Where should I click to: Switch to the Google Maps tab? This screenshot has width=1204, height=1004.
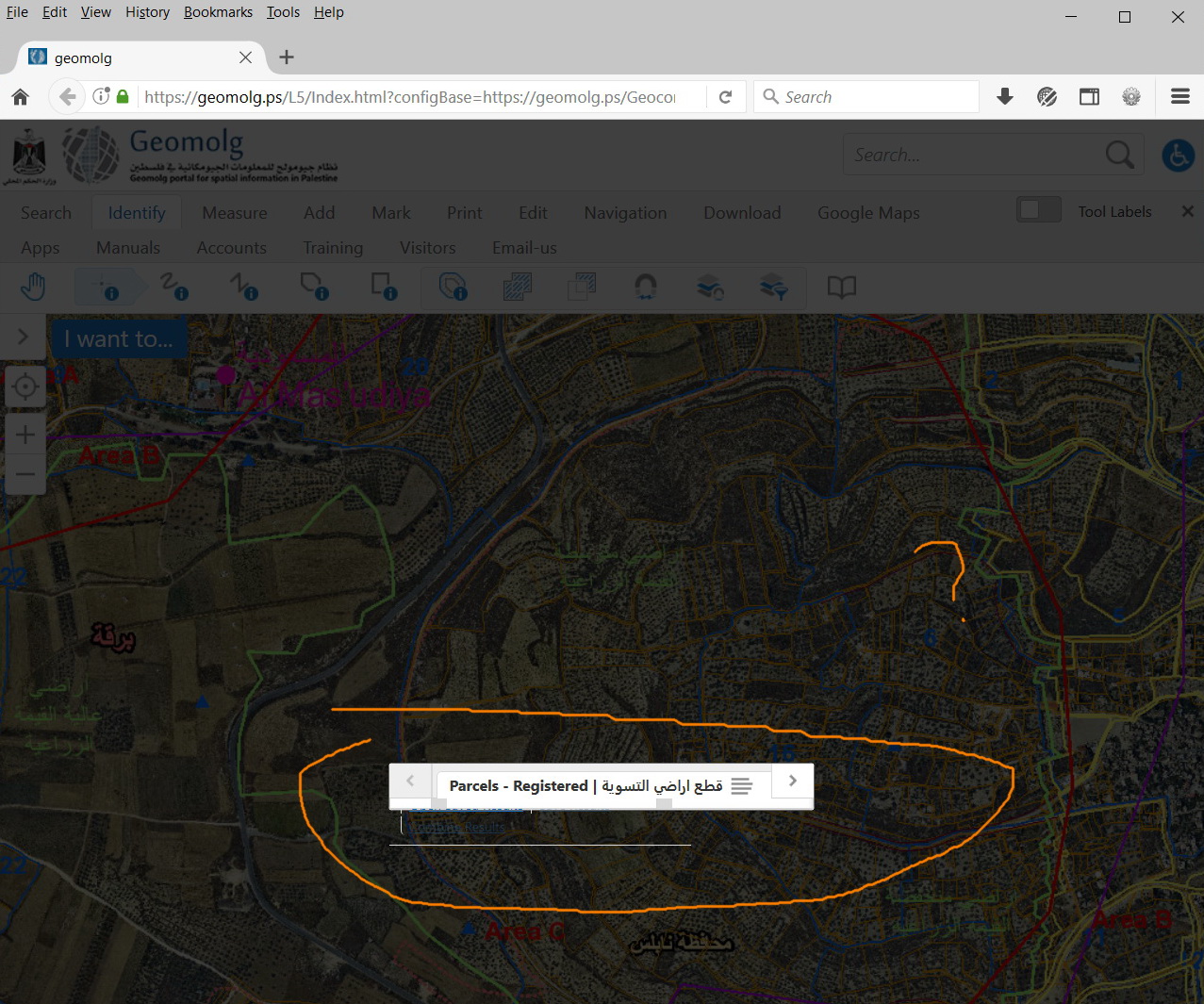click(x=868, y=213)
